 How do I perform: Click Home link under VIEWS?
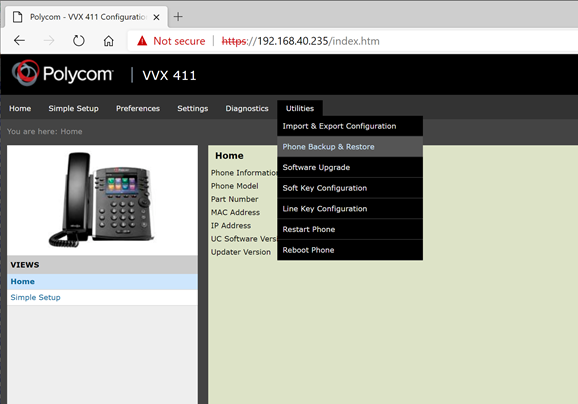point(22,282)
